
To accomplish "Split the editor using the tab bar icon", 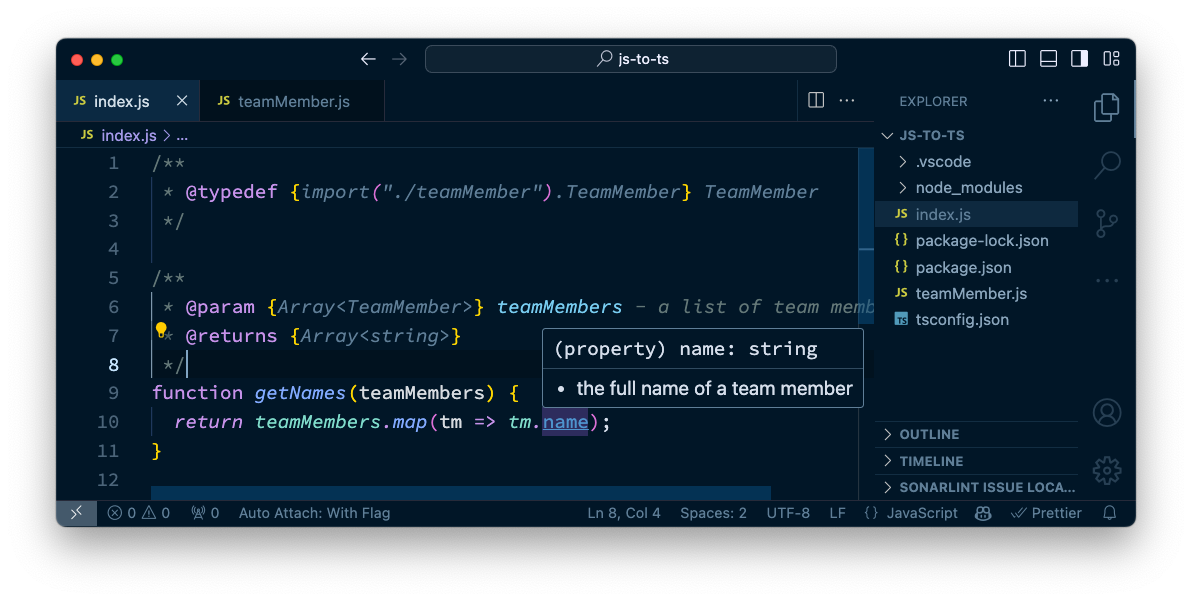I will pyautogui.click(x=815, y=100).
